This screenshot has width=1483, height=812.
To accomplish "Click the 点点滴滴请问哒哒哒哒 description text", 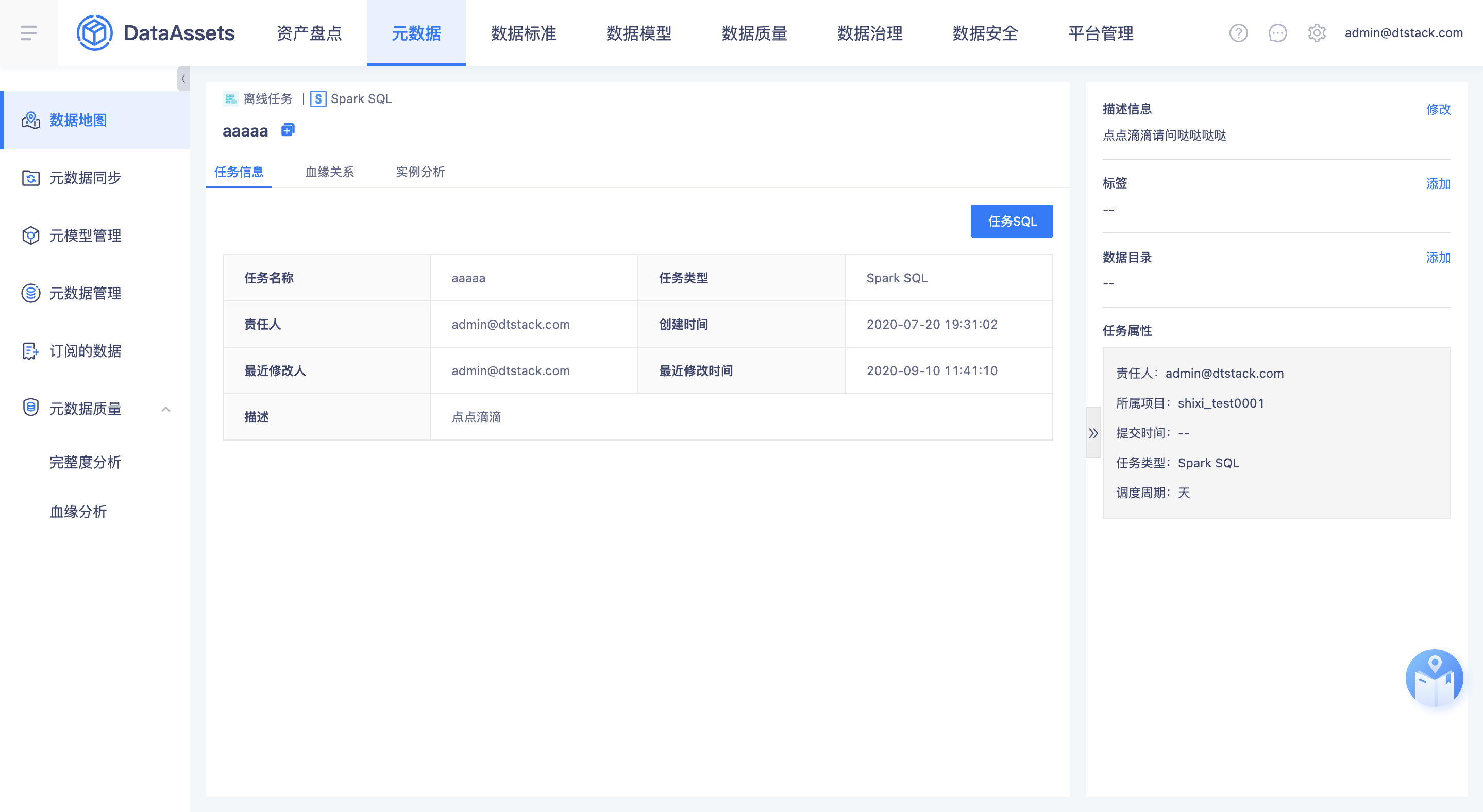I will click(1164, 135).
